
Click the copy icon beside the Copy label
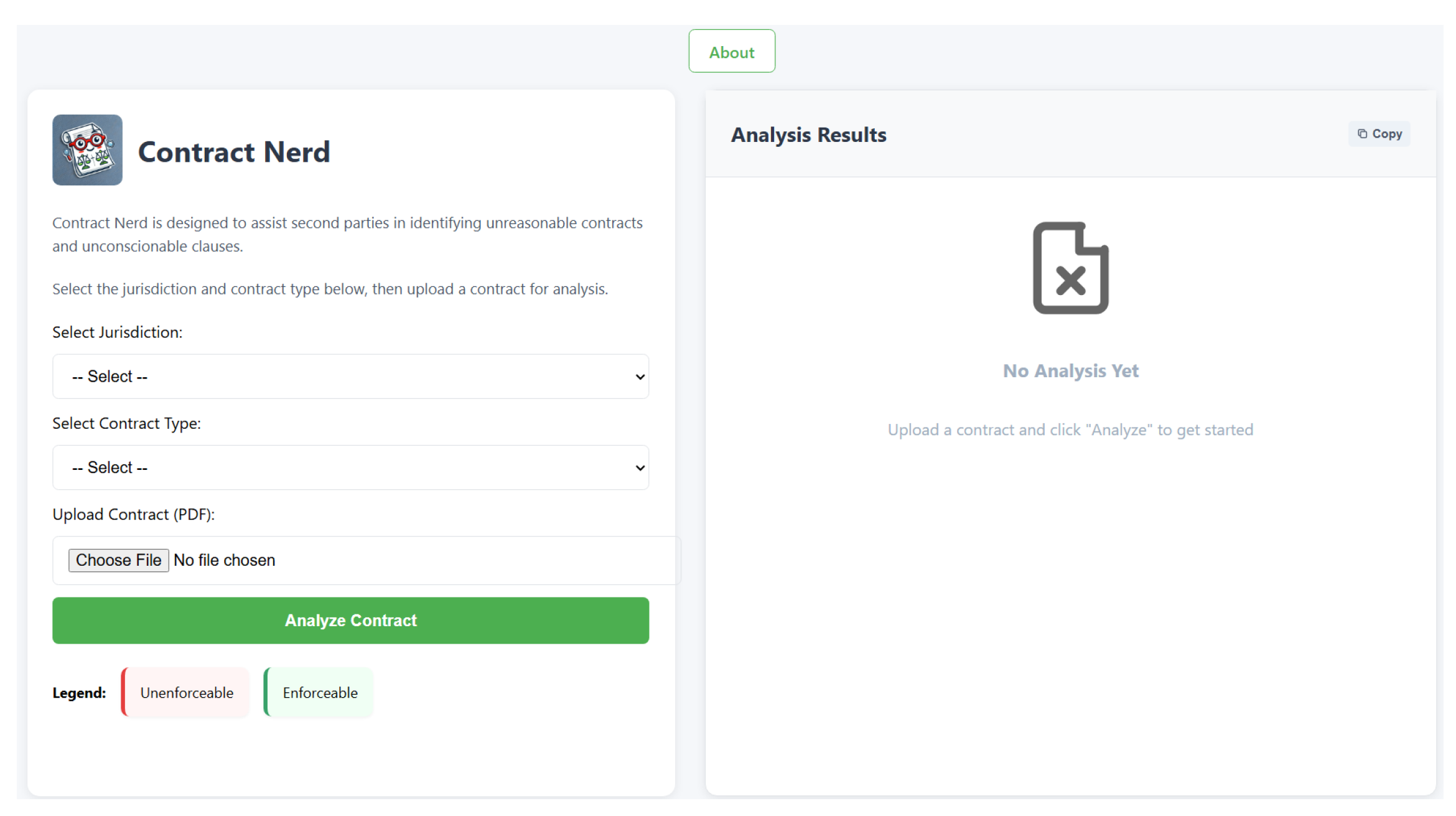pyautogui.click(x=1362, y=133)
